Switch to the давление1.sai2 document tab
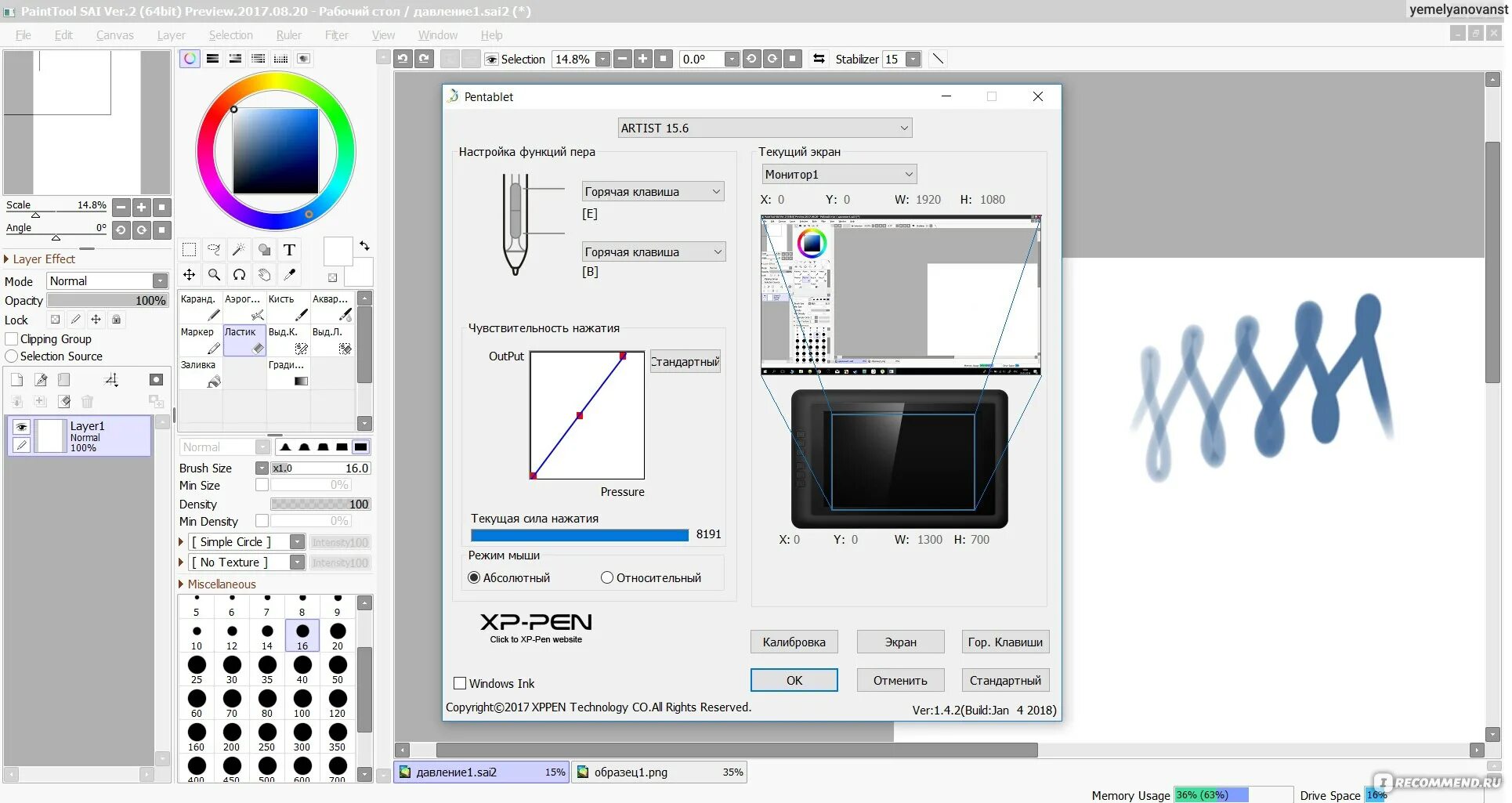The height and width of the screenshot is (803, 1512). click(482, 772)
